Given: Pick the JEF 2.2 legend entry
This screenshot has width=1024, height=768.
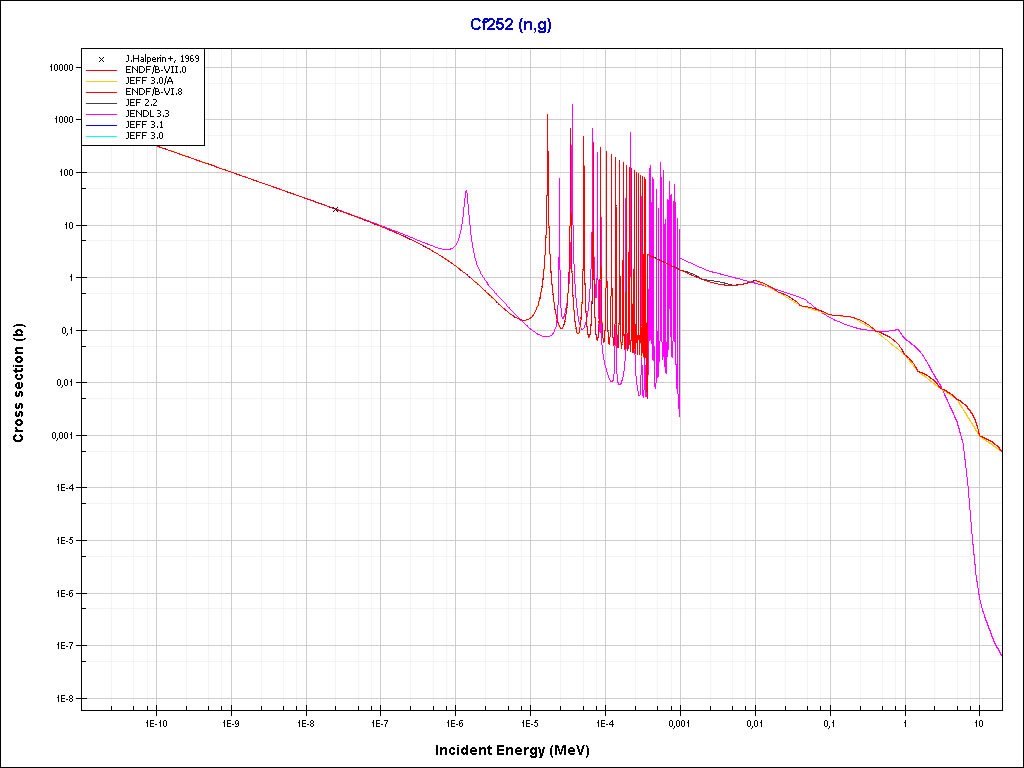Looking at the screenshot, I should [141, 103].
